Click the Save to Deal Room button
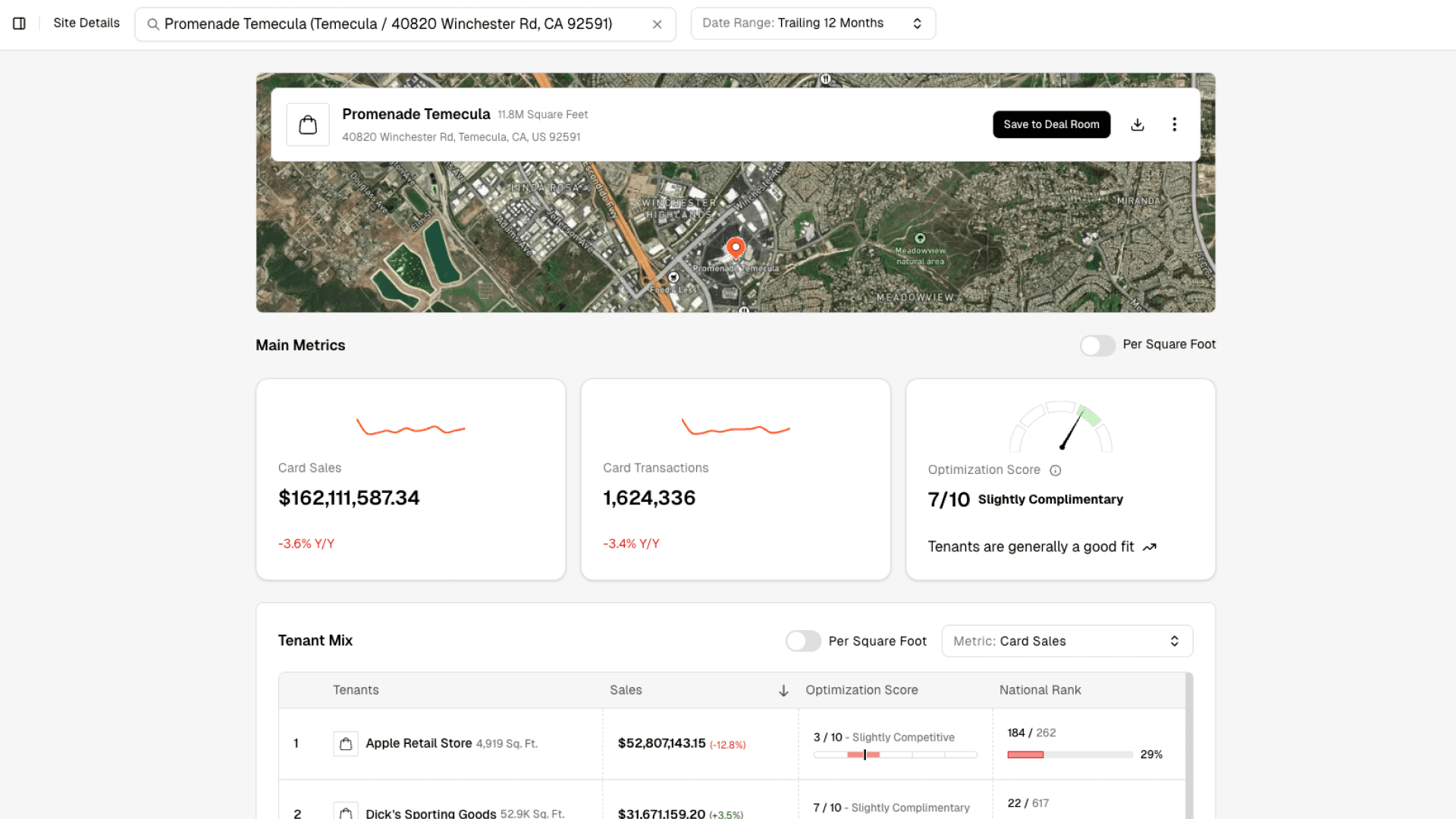 1051,124
